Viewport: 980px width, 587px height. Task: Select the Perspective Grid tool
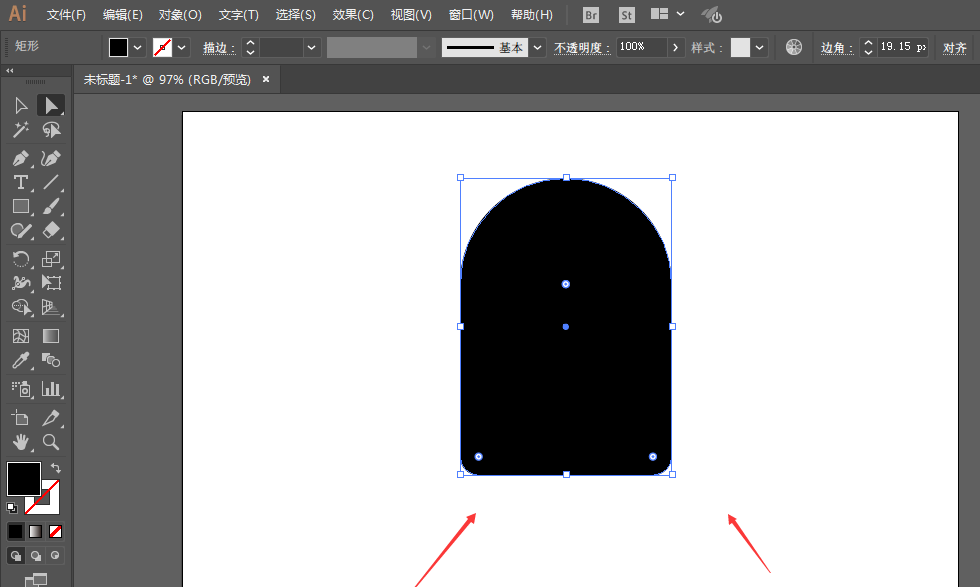click(51, 307)
